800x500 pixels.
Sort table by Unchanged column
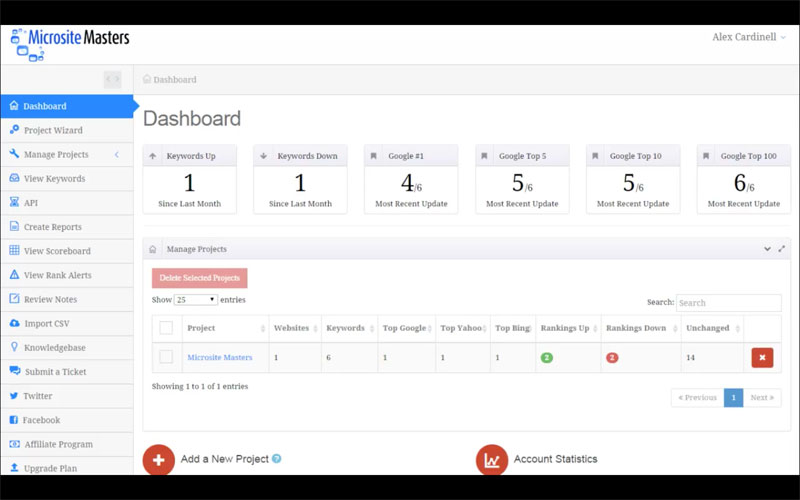click(x=713, y=328)
